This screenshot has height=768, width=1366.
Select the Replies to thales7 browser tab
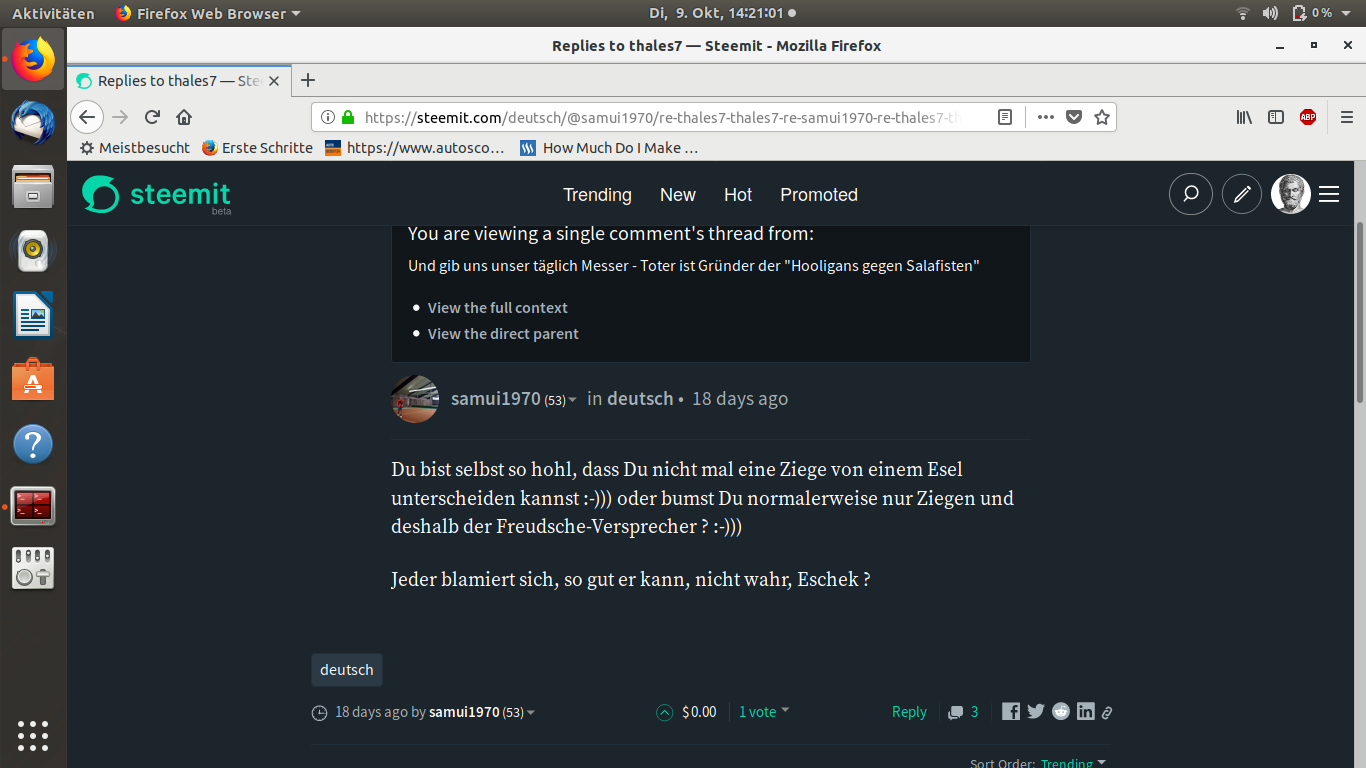180,81
